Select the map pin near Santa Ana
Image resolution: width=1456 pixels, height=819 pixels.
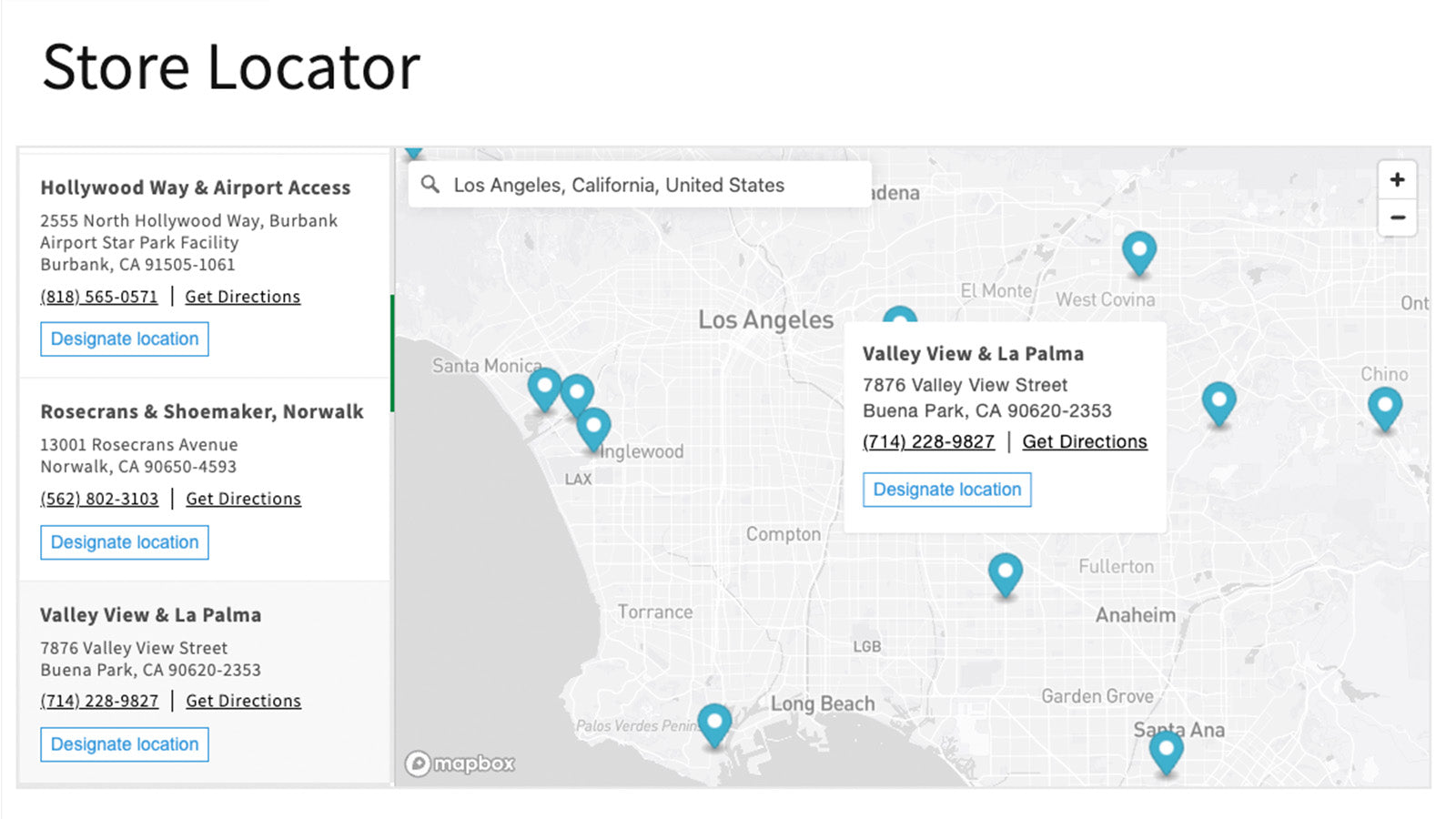[x=1167, y=747]
